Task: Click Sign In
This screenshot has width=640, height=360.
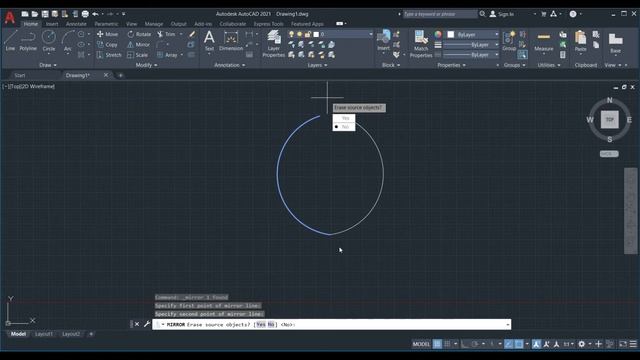Action: pos(502,14)
